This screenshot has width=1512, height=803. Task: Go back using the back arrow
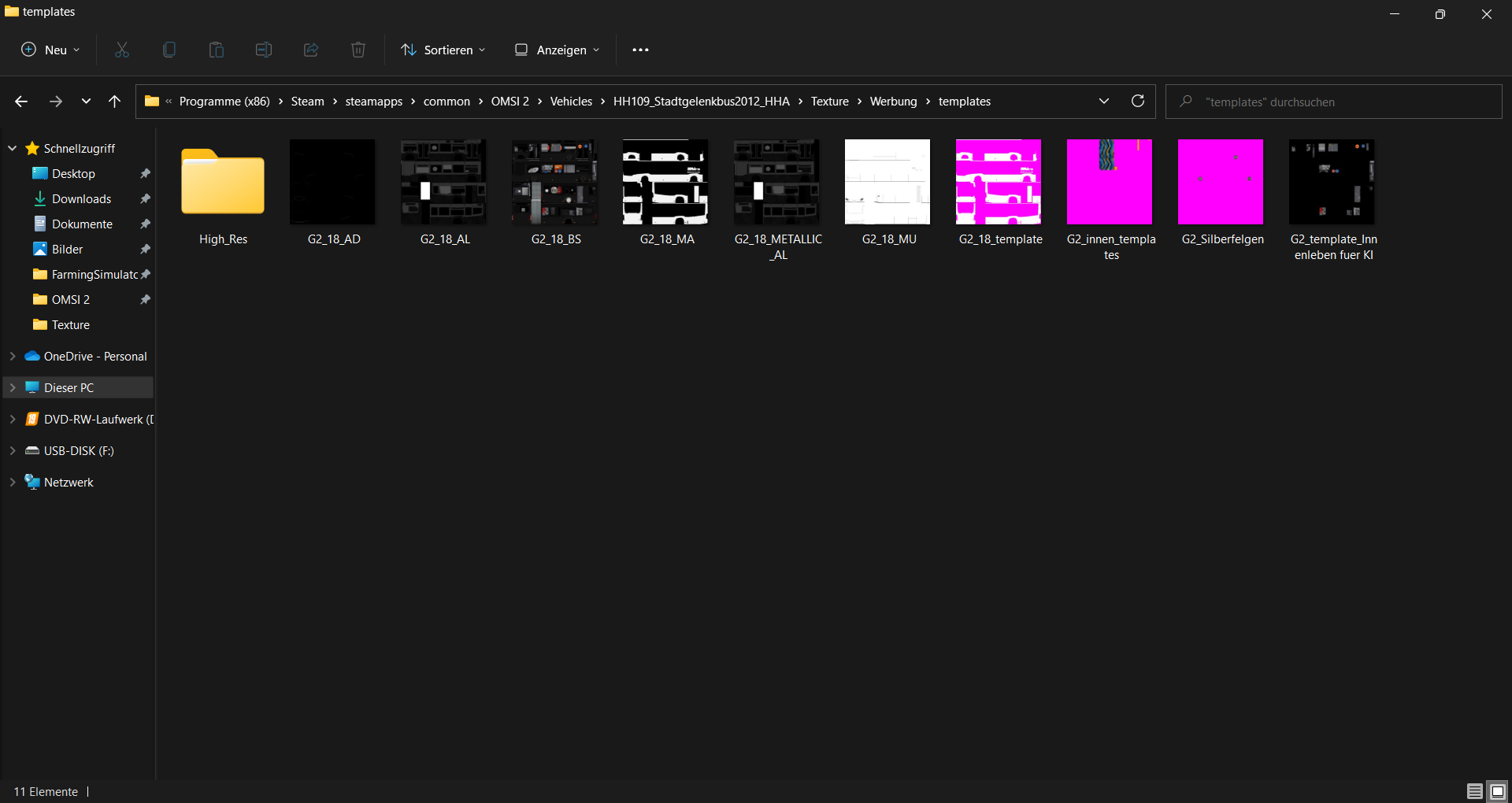tap(21, 101)
